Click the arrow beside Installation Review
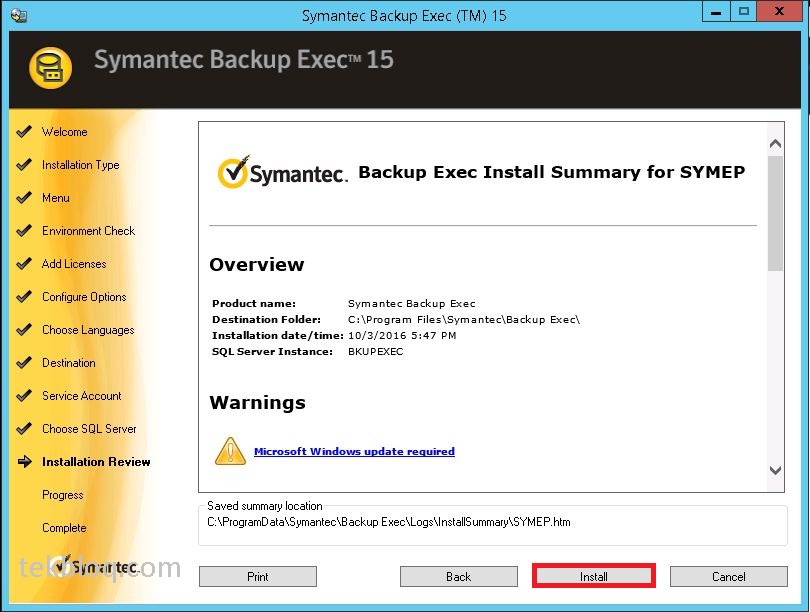Screen dimensions: 810x612 pyautogui.click(x=24, y=462)
